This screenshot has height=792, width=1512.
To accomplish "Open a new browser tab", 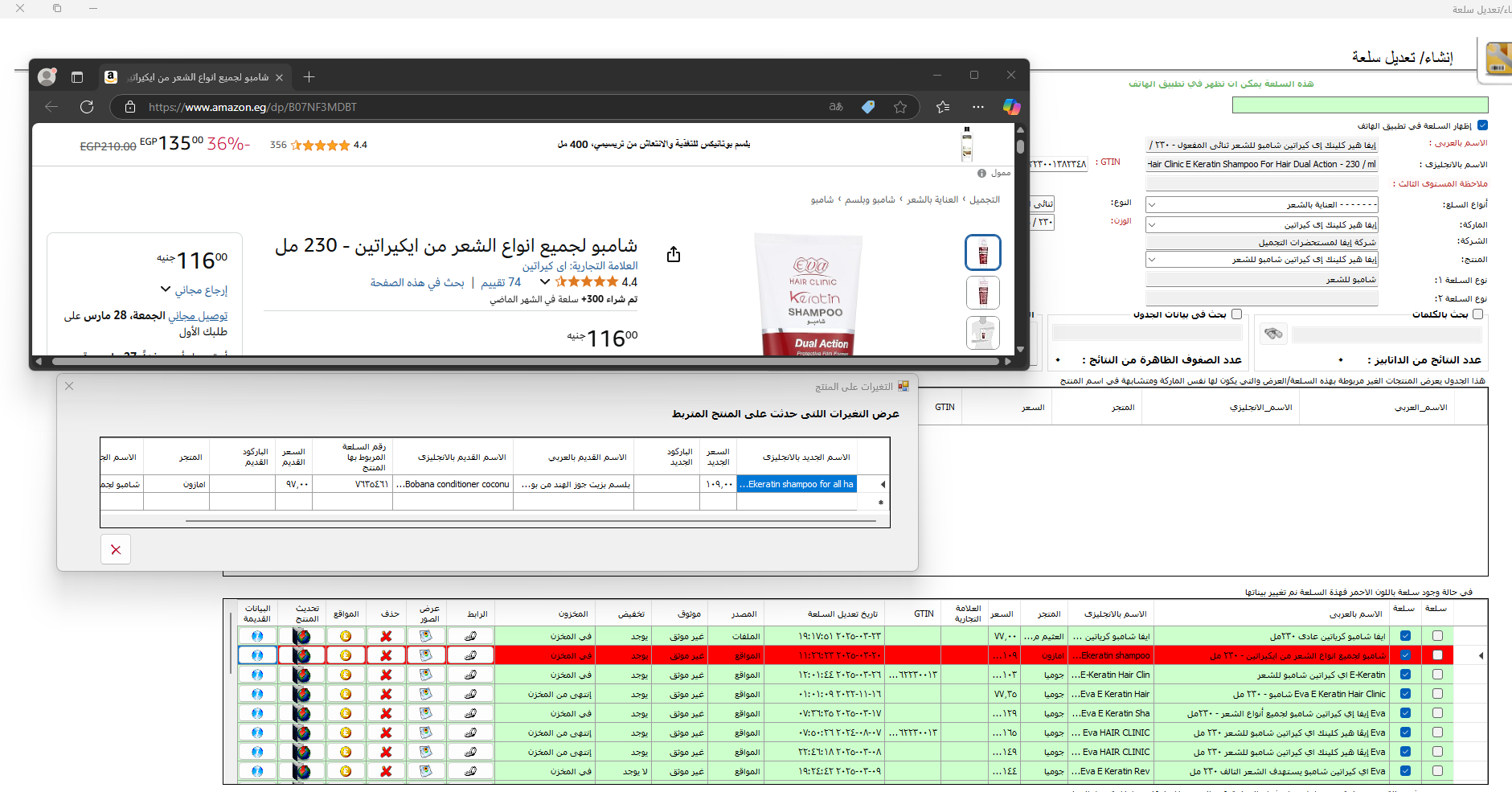I will (309, 77).
